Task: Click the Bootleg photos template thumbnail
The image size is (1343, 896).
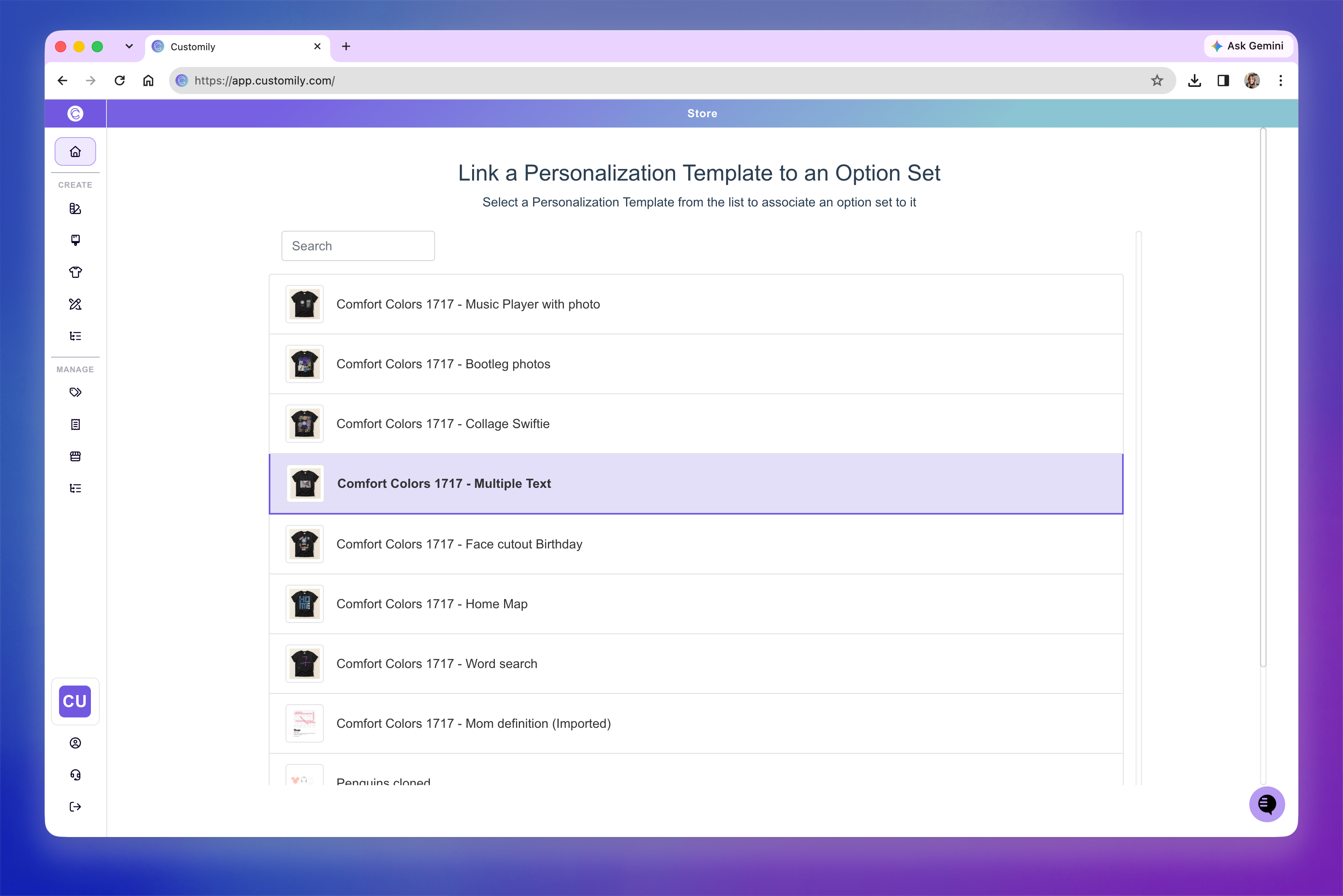Action: 305,364
